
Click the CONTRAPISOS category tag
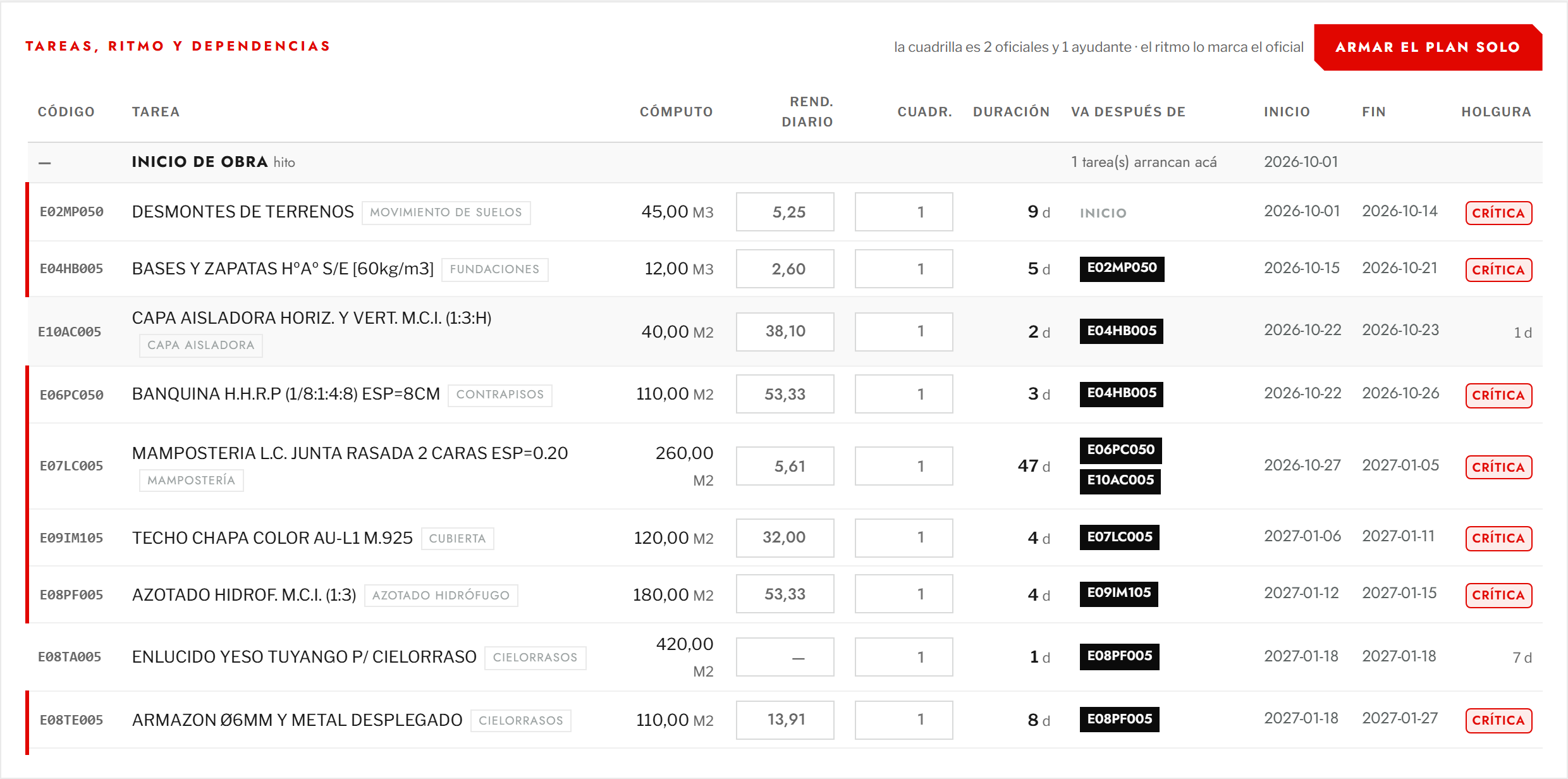[x=499, y=395]
